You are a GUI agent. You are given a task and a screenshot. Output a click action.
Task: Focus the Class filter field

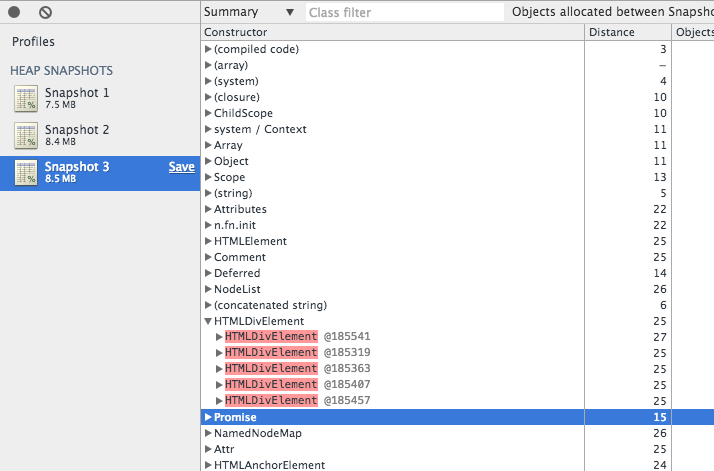click(405, 12)
